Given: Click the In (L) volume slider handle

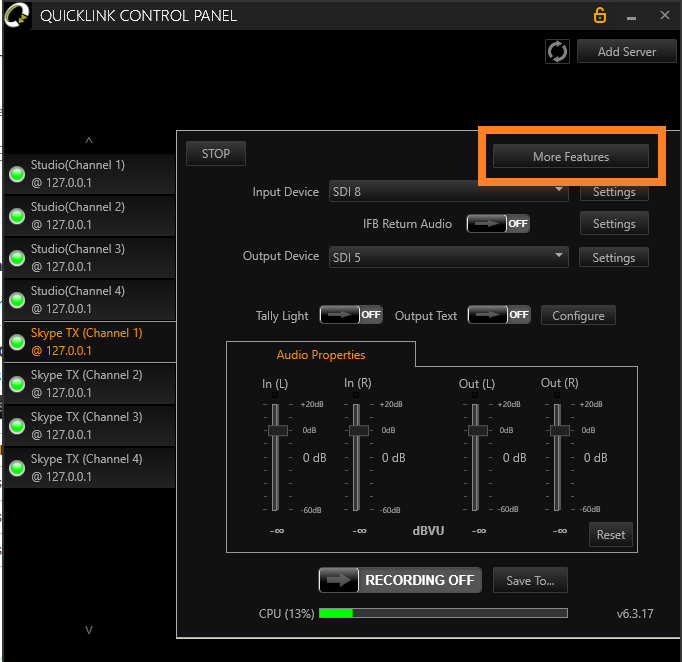Looking at the screenshot, I should pos(277,431).
